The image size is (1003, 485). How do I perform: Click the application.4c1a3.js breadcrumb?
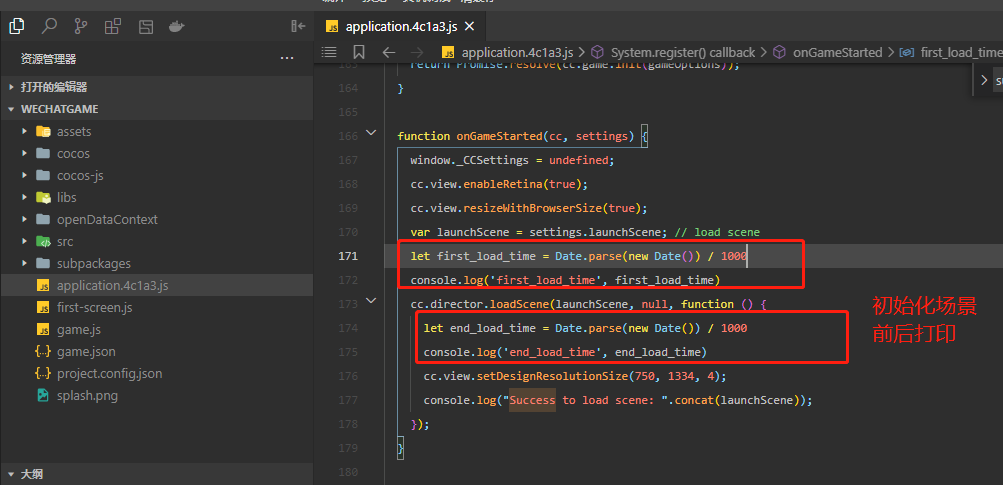point(517,52)
